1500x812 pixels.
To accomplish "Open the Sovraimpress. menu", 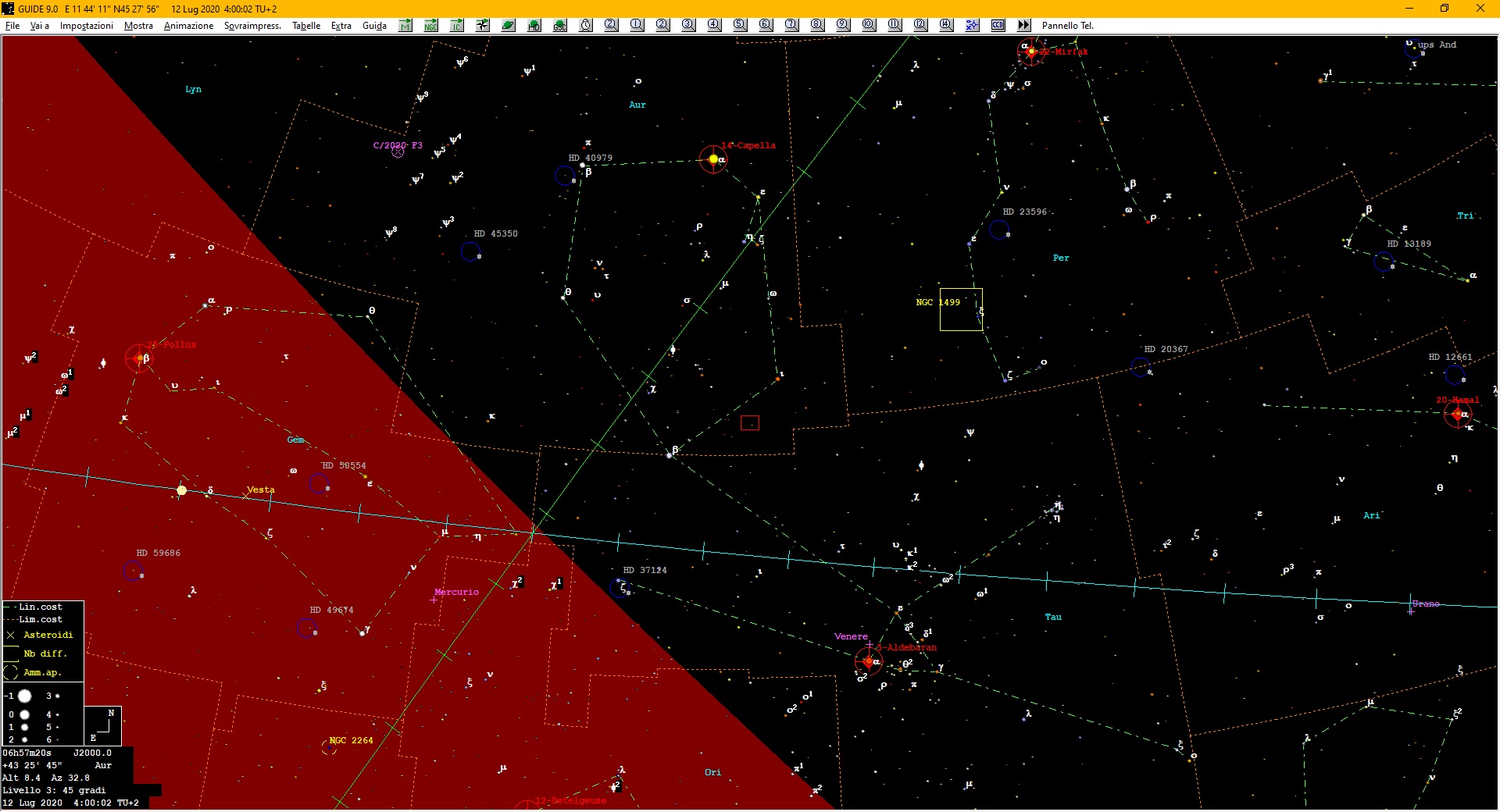I will tap(252, 26).
